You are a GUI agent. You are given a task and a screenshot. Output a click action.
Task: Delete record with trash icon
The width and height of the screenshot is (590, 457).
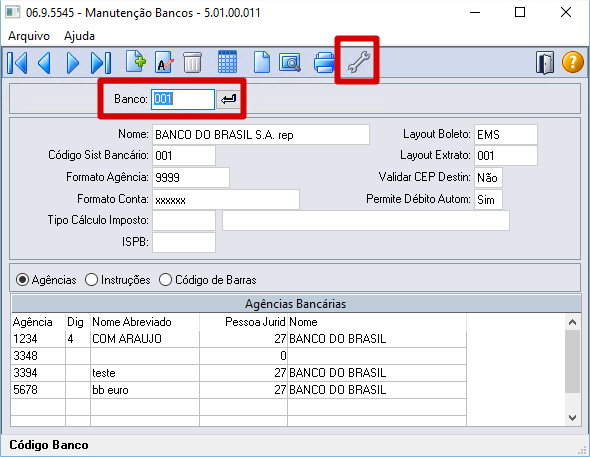coord(193,62)
